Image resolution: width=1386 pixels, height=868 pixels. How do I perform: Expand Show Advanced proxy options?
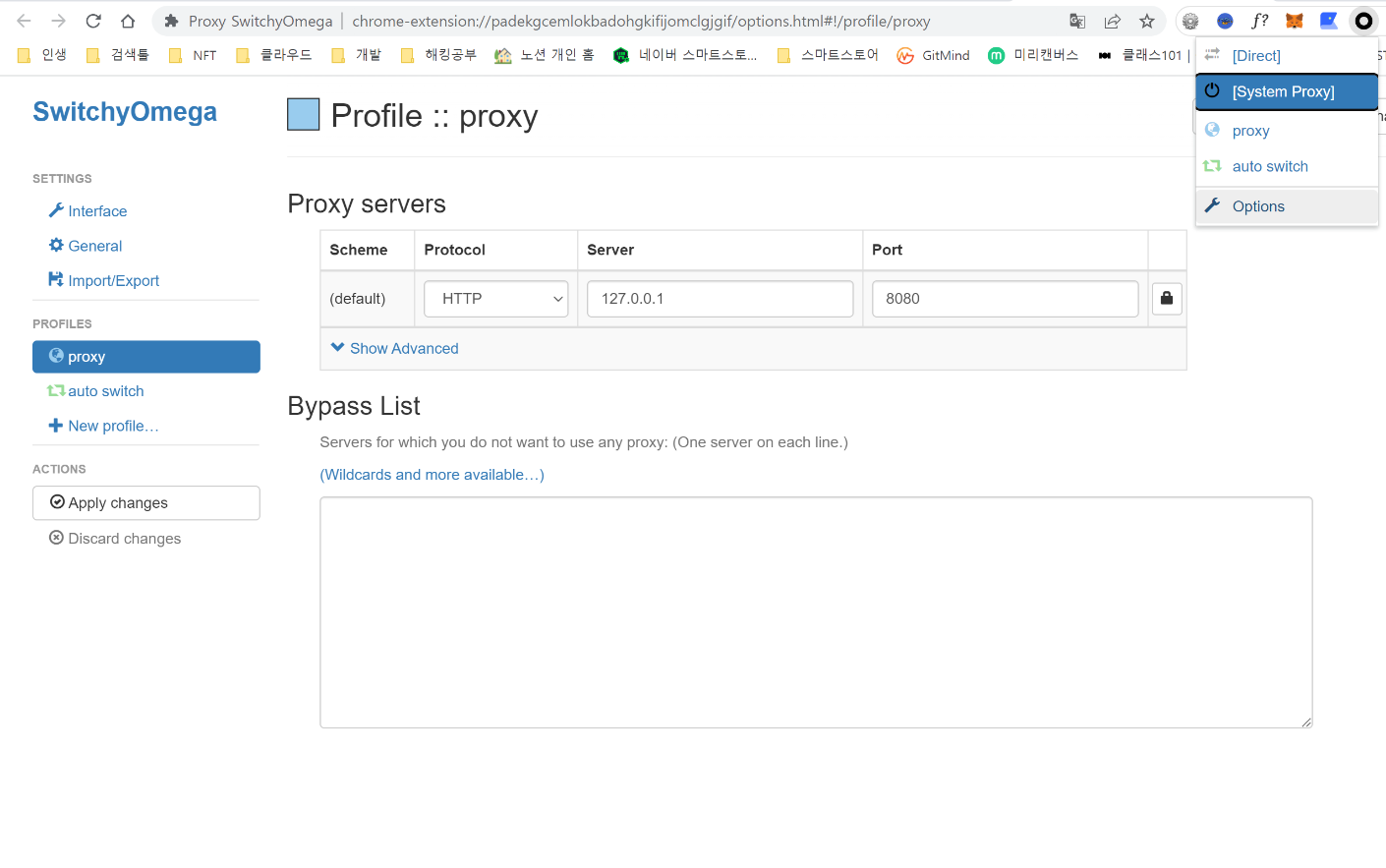coord(395,348)
